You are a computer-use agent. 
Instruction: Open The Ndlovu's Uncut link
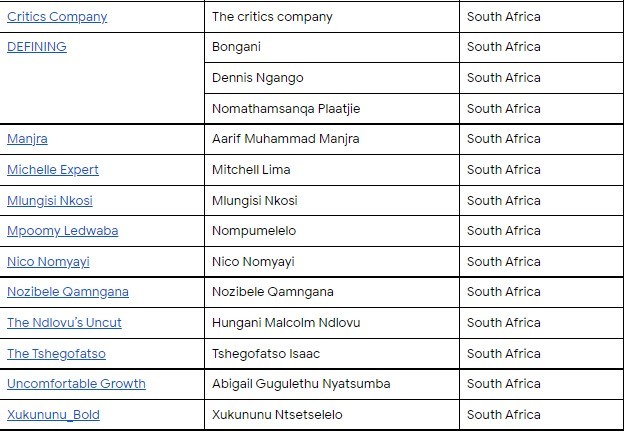(x=64, y=323)
